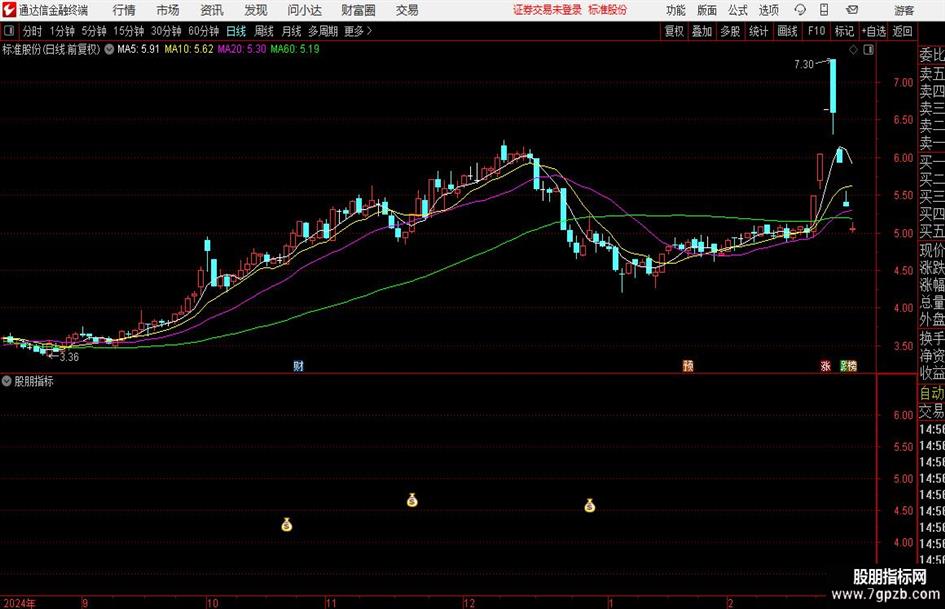
Task: Switch to the 60分钟 period tab
Action: click(204, 31)
